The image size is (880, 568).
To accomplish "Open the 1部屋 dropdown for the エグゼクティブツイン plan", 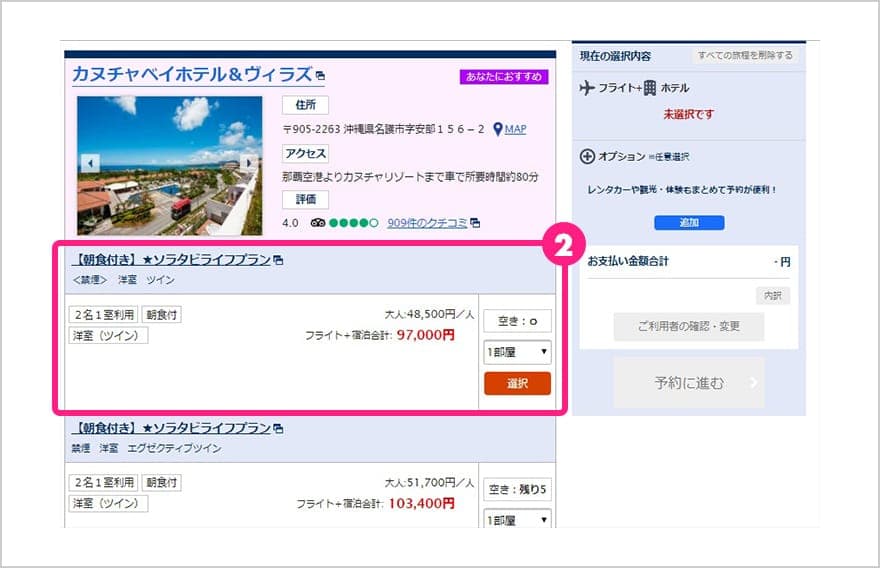I will coord(517,519).
